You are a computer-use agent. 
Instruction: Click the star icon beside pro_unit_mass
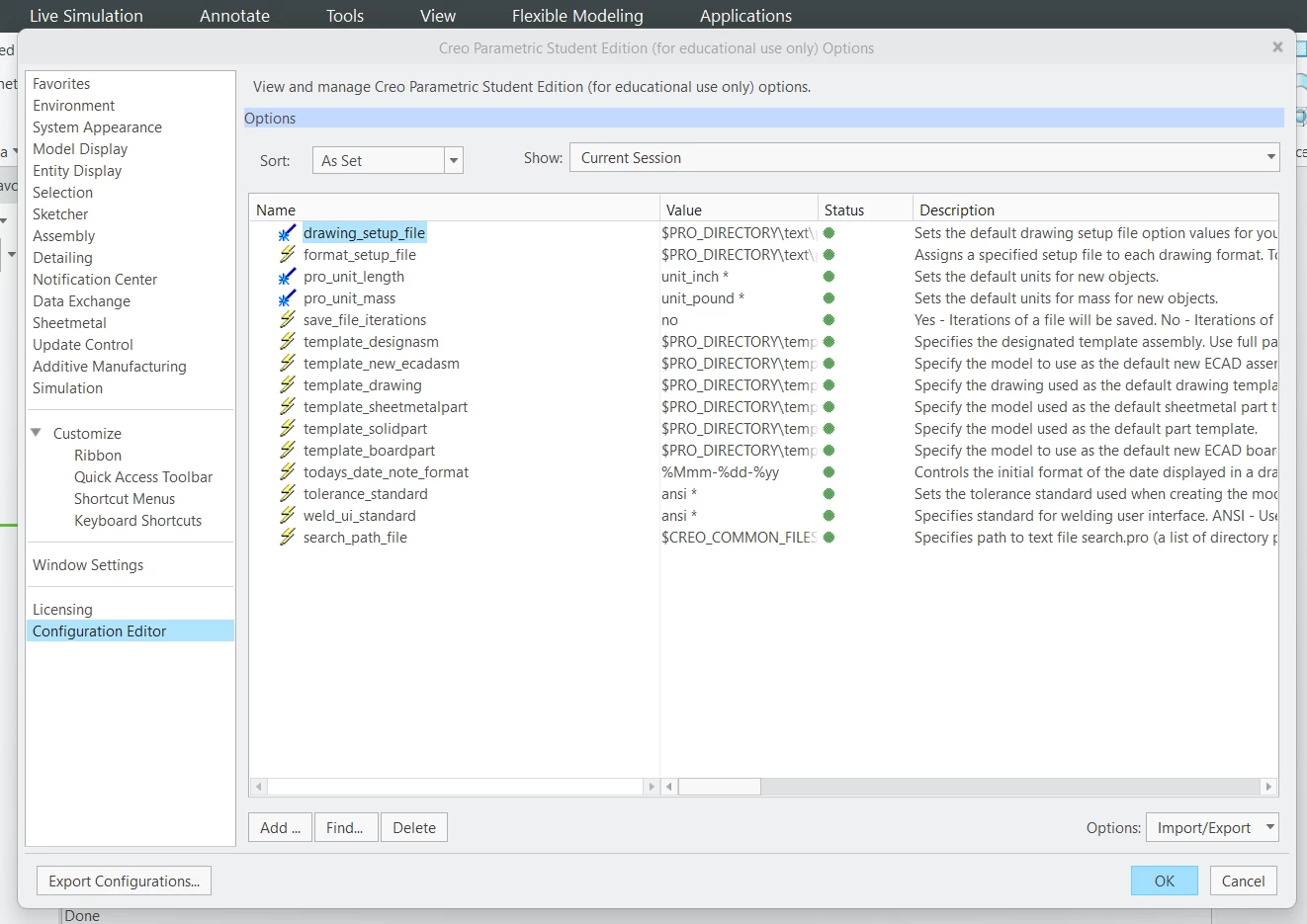tap(287, 298)
